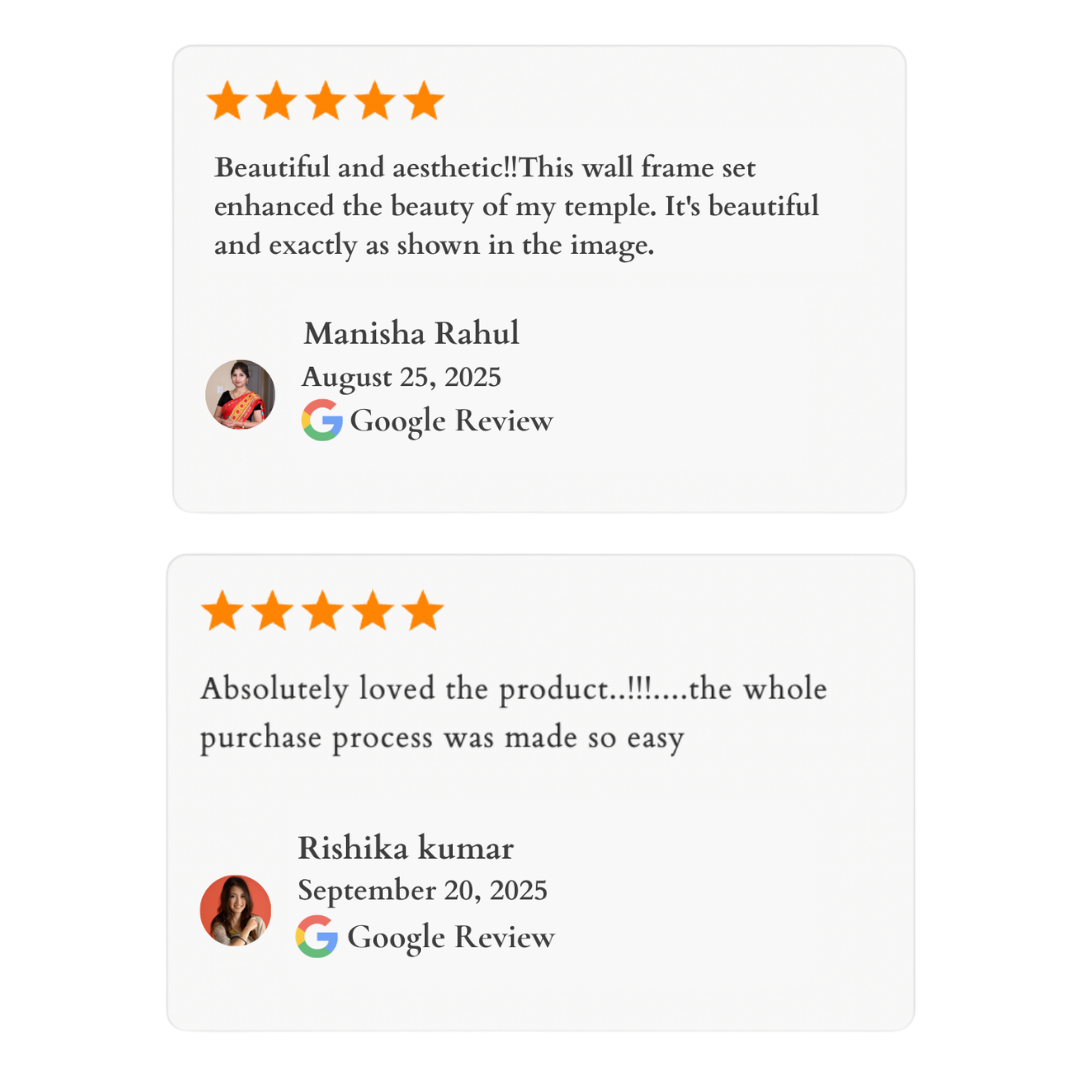Select the "Absolutely loved the product" review text

[x=513, y=714]
